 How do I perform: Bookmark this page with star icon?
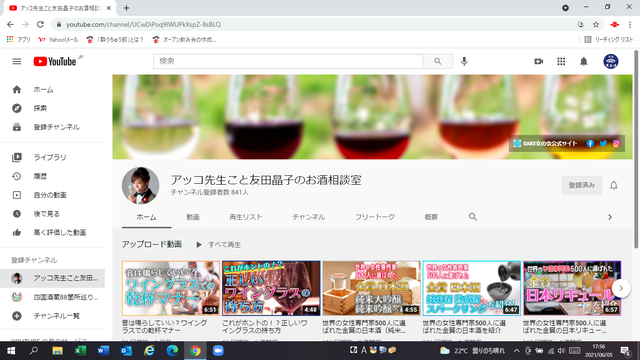[596, 24]
